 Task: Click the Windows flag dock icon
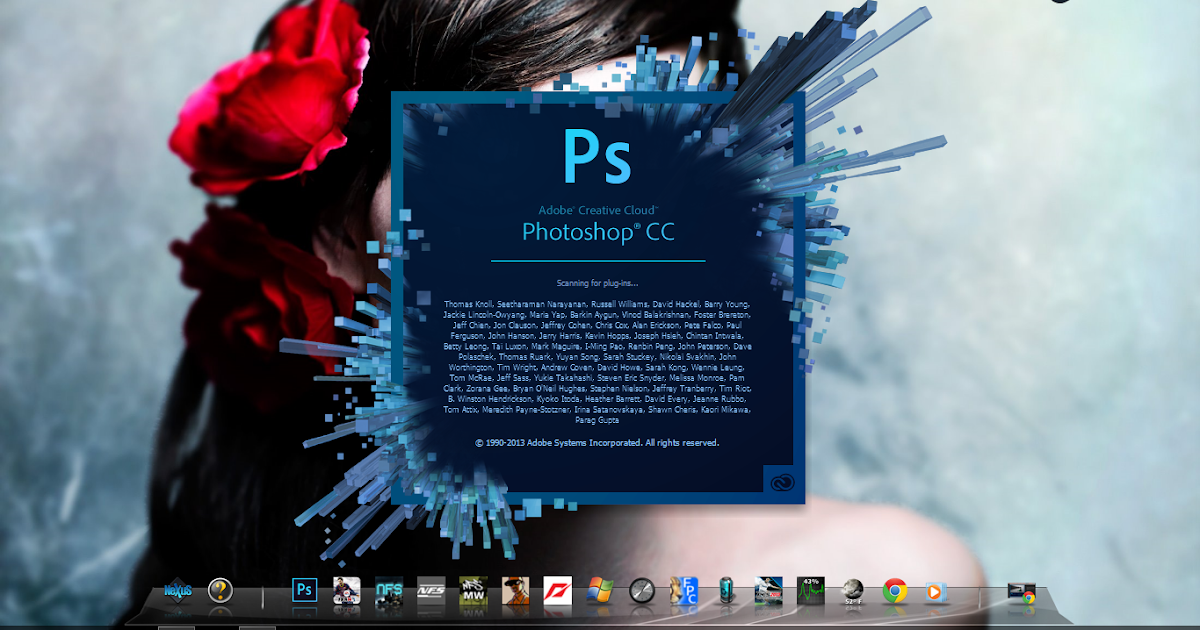pyautogui.click(x=599, y=591)
